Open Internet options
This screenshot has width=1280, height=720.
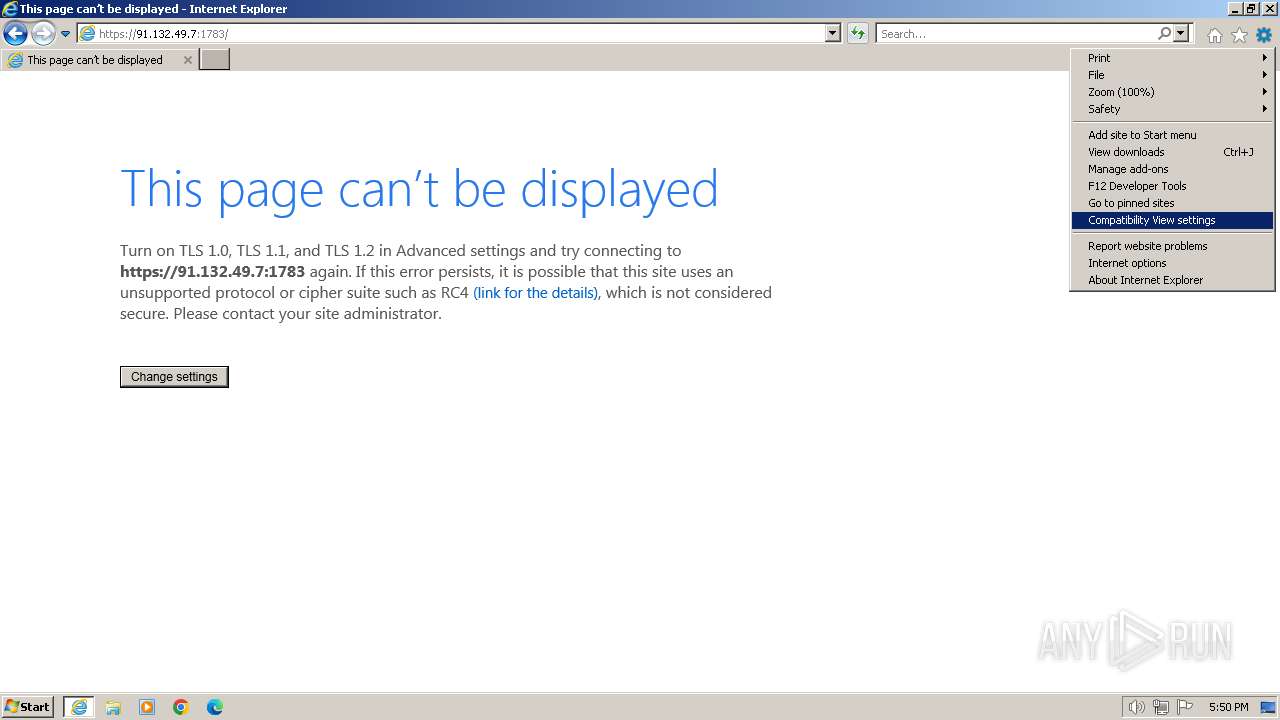pos(1172,263)
